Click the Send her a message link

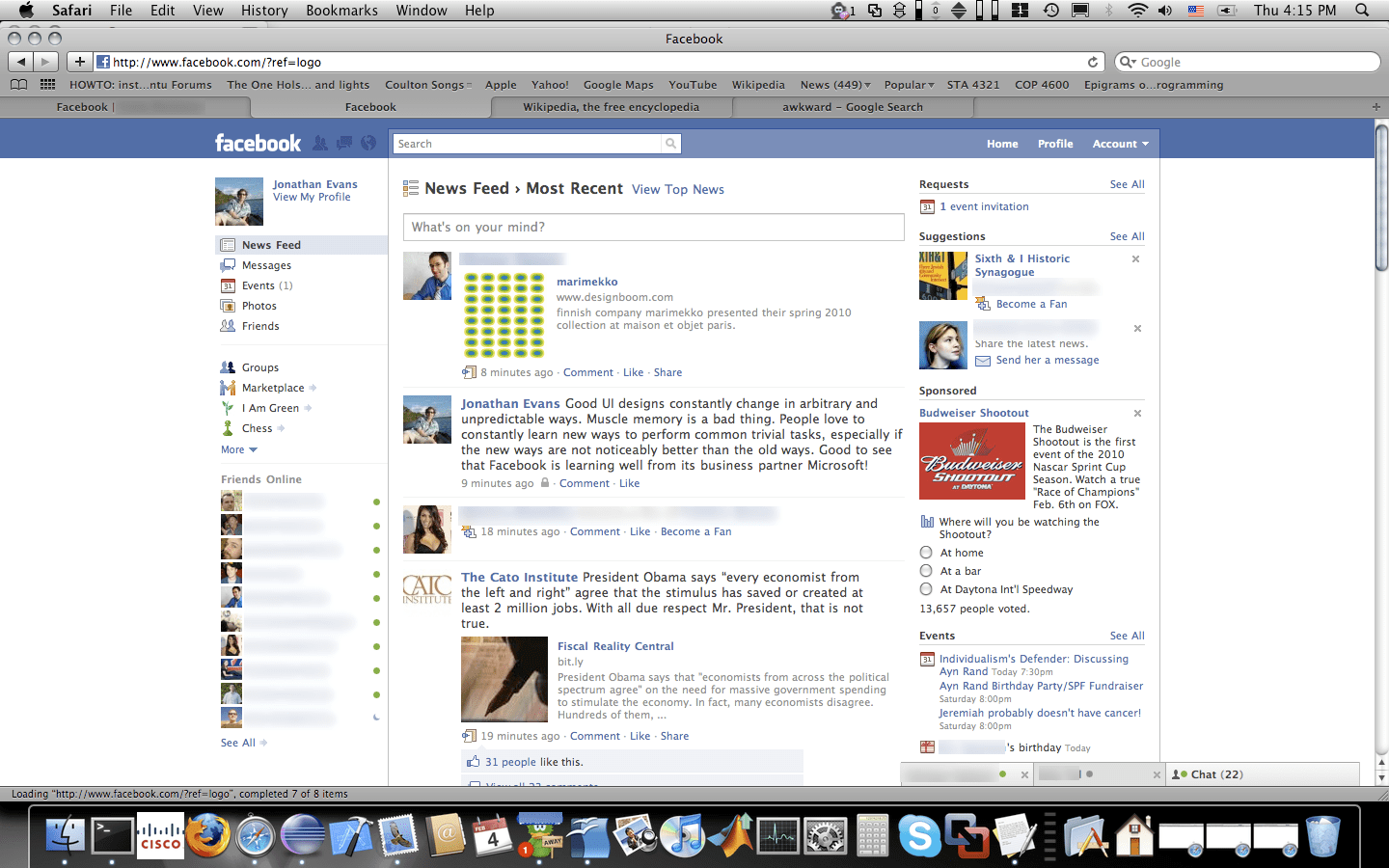pos(1048,360)
